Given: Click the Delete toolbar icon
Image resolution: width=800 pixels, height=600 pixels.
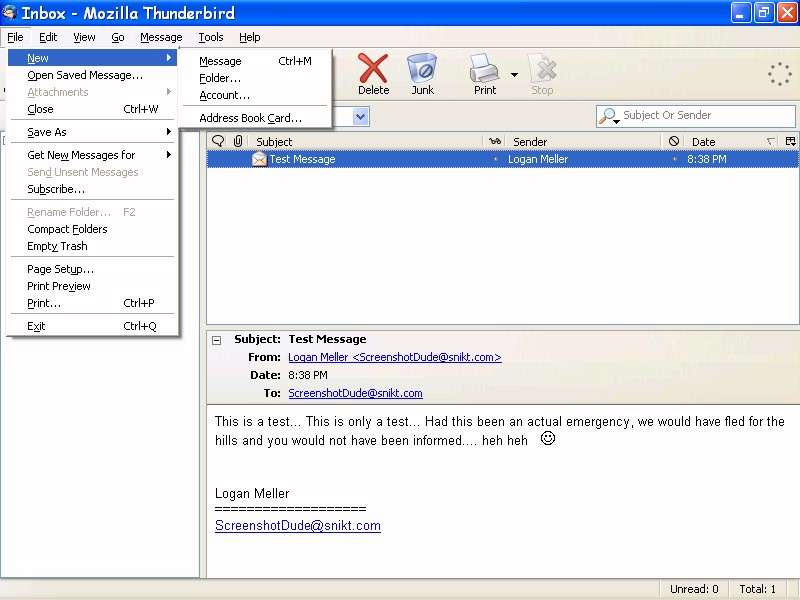Looking at the screenshot, I should coord(373,74).
